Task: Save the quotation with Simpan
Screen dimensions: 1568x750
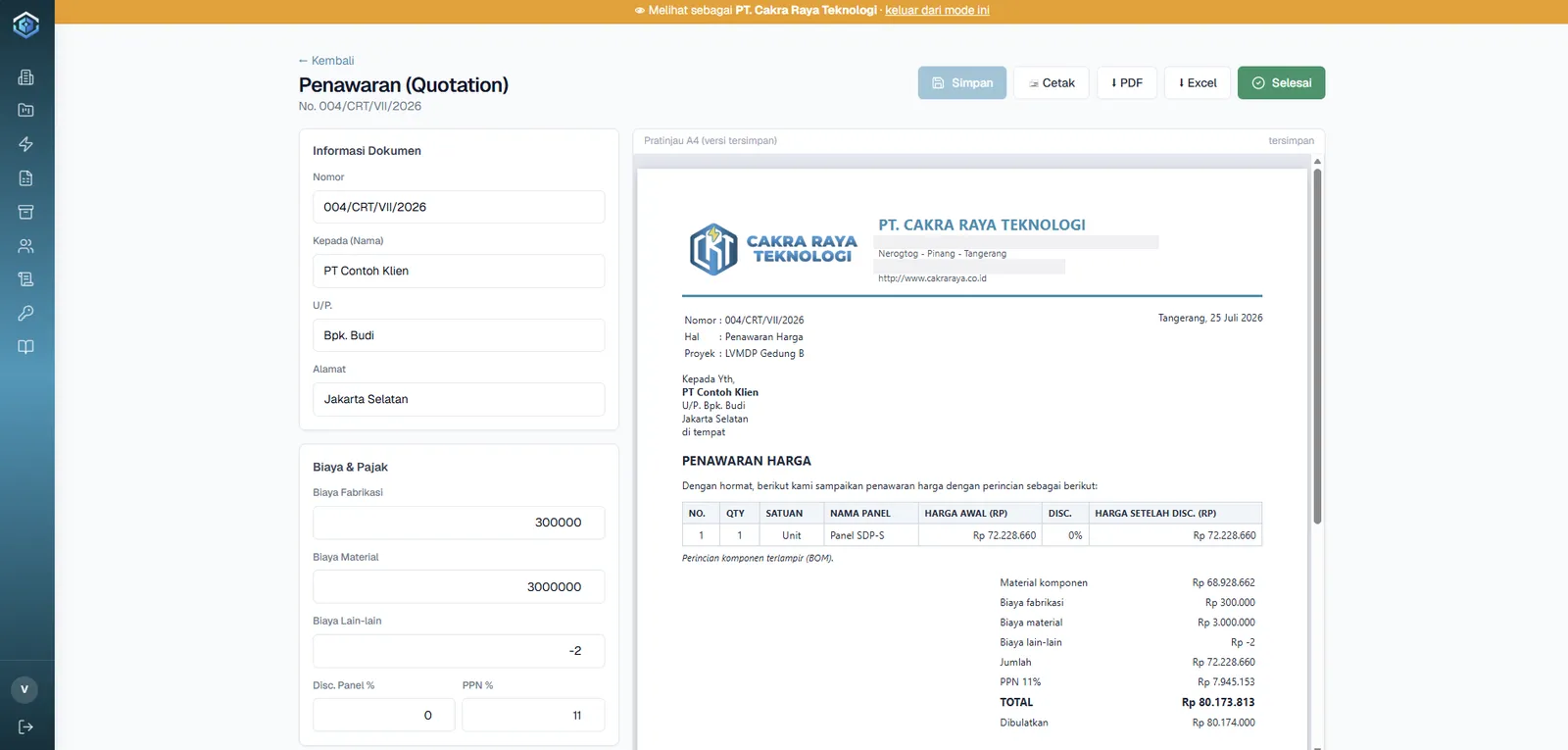Action: [962, 83]
